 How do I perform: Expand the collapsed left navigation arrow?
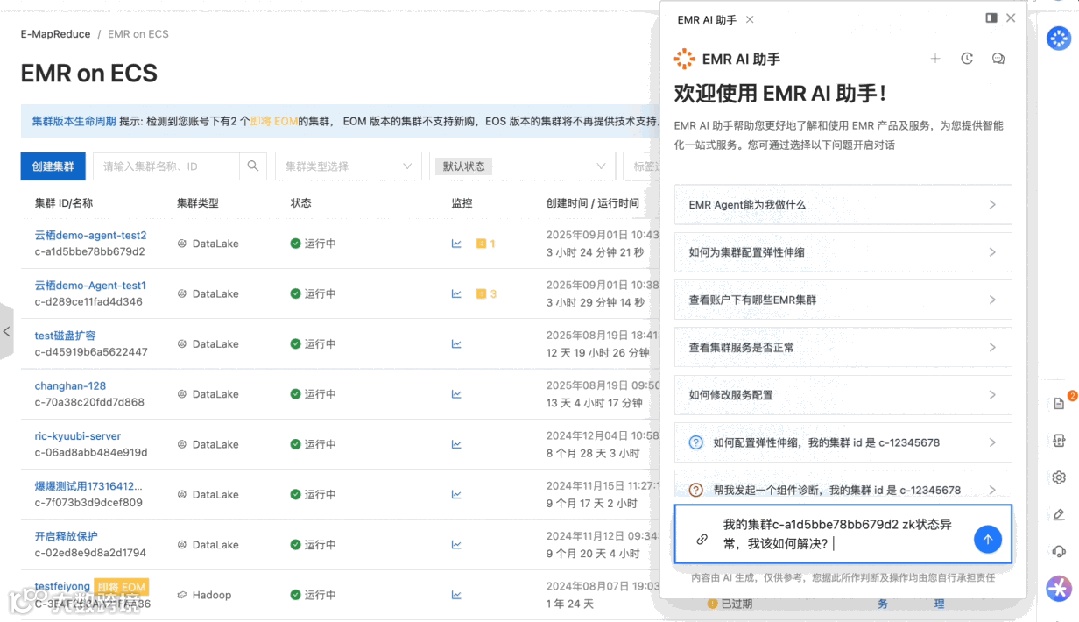point(6,332)
